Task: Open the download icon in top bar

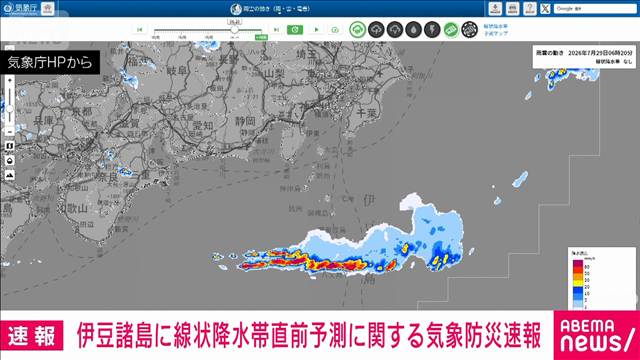Action: click(x=495, y=8)
